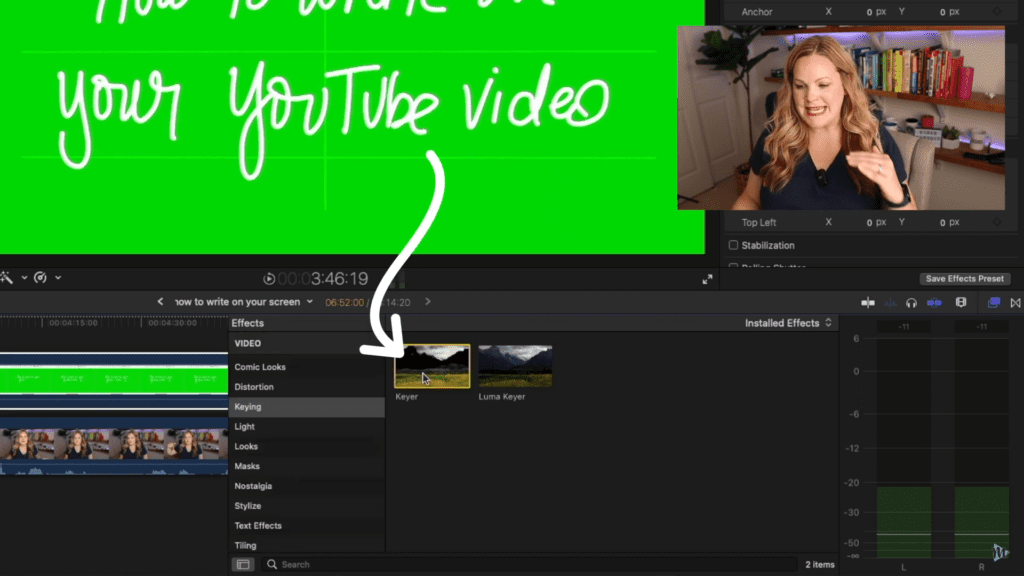Click the Anchor Y value field
The image size is (1024, 576).
(948, 12)
